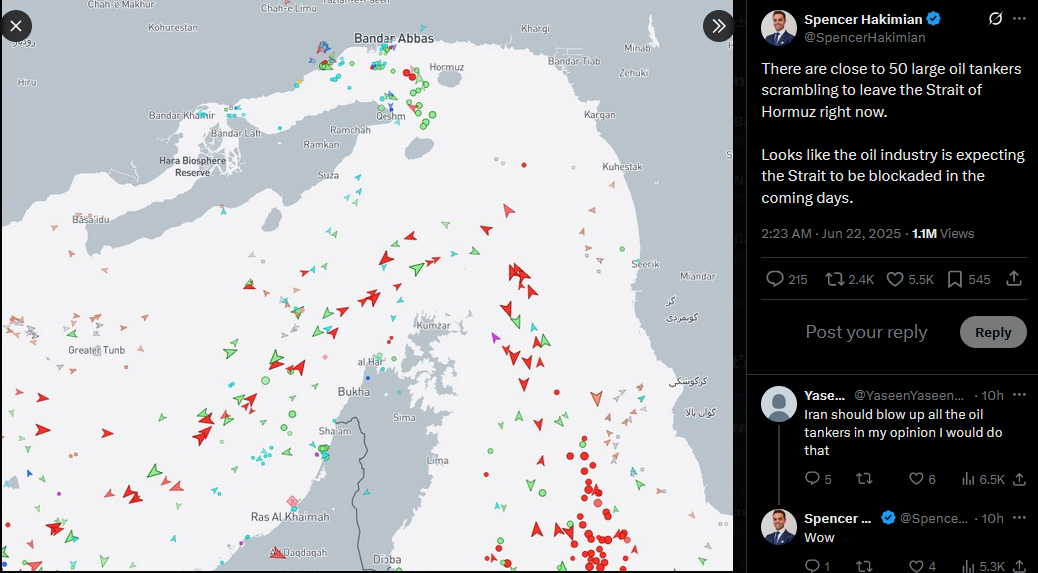Image resolution: width=1038 pixels, height=573 pixels.
Task: Click Yaseen's comment text about oil tankers
Action: 903,433
